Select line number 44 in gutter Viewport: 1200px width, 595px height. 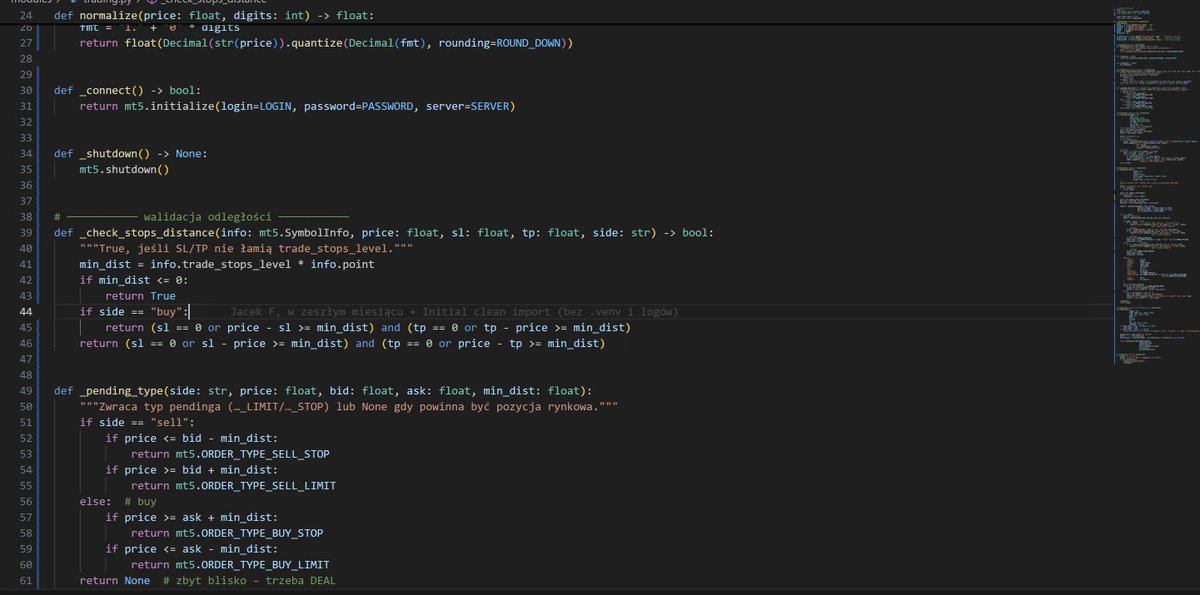click(x=27, y=312)
